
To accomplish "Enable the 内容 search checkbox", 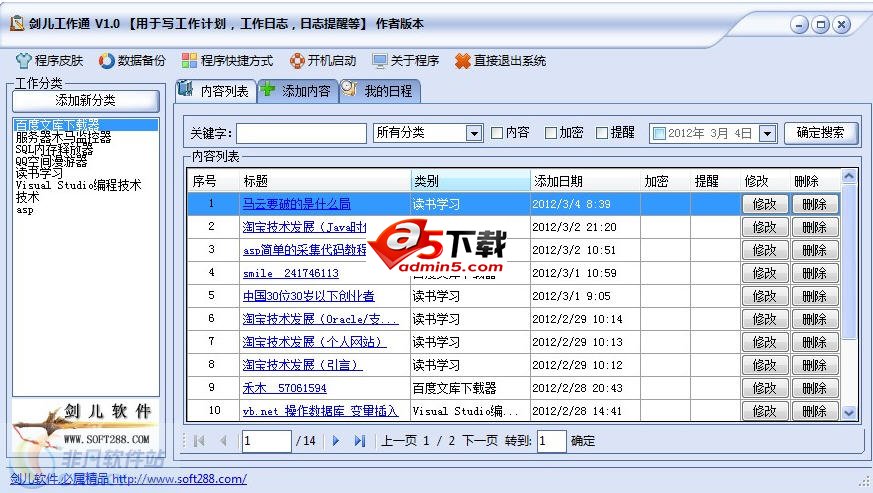I will click(x=497, y=133).
